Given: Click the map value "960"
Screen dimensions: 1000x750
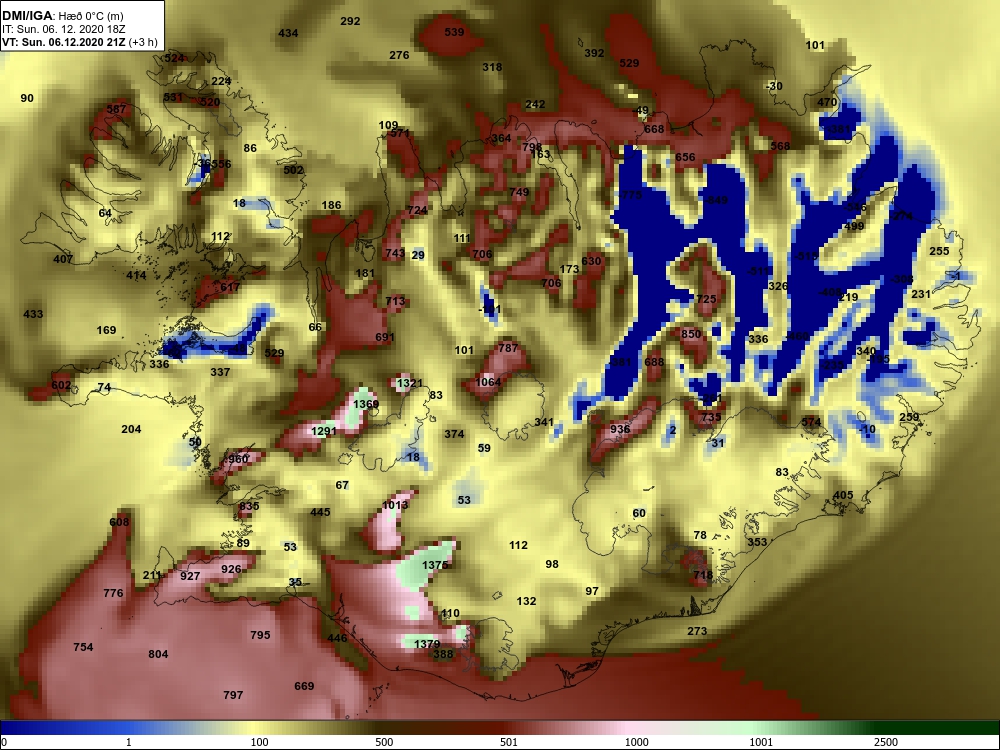Looking at the screenshot, I should click(238, 459).
